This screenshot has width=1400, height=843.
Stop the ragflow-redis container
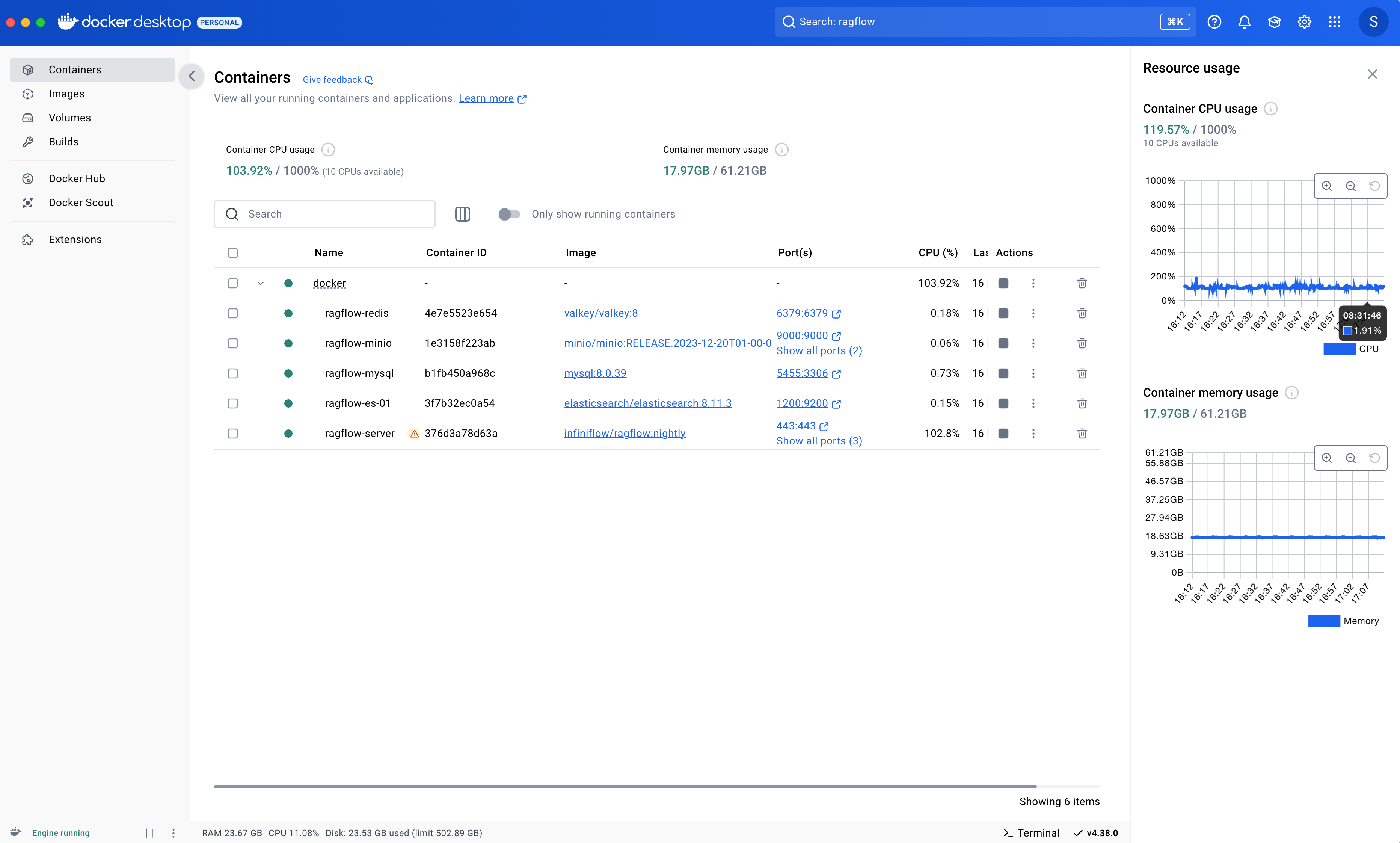[1003, 313]
